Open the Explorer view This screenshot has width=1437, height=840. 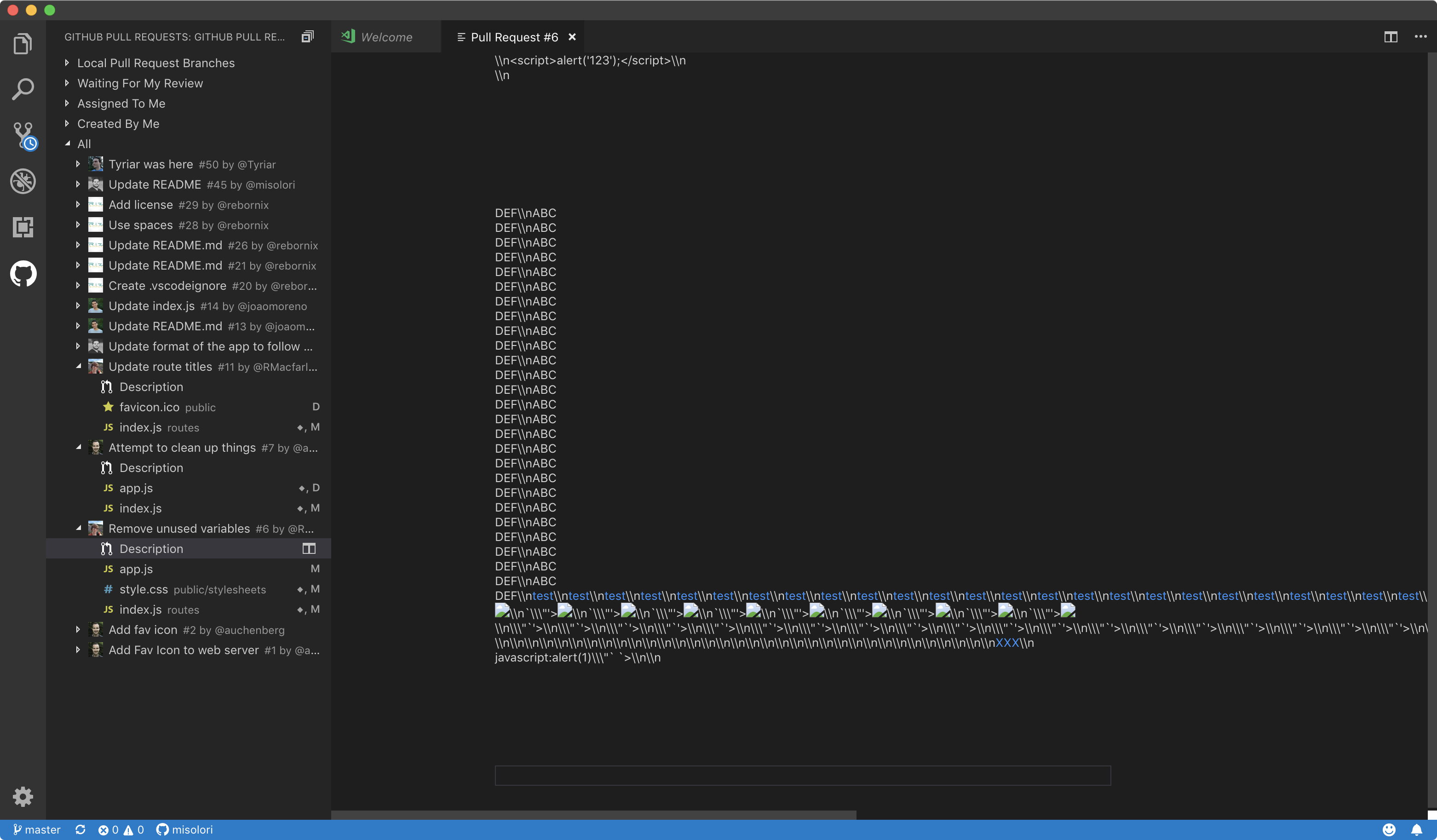point(23,43)
